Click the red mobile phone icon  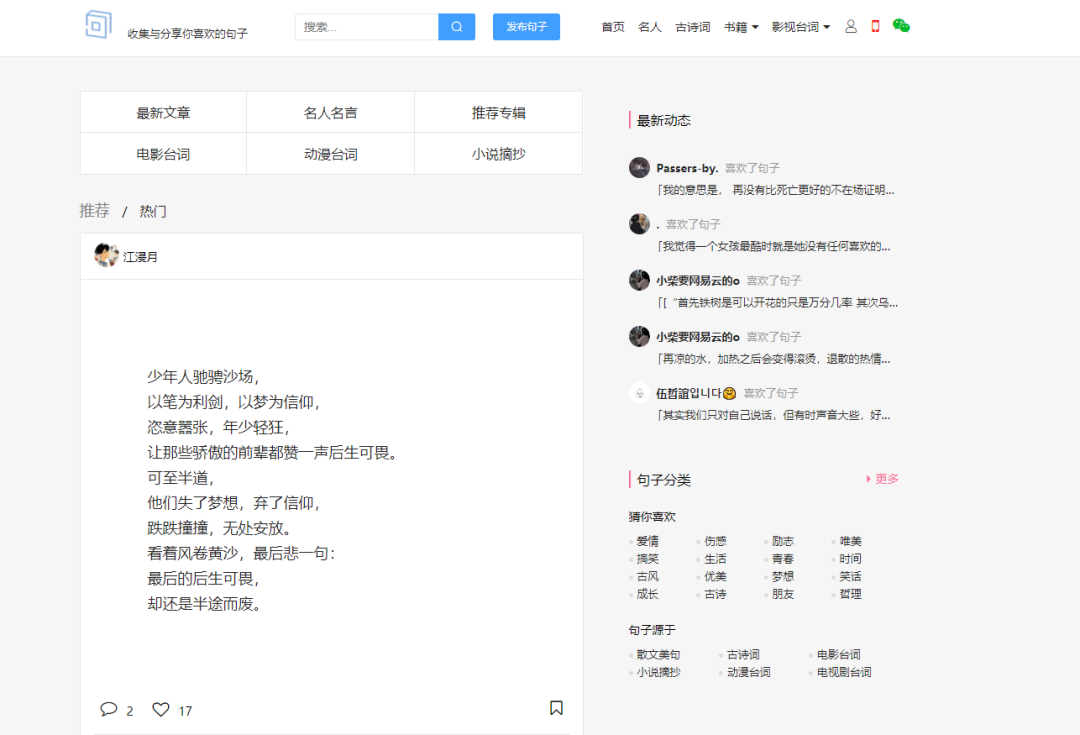(875, 27)
